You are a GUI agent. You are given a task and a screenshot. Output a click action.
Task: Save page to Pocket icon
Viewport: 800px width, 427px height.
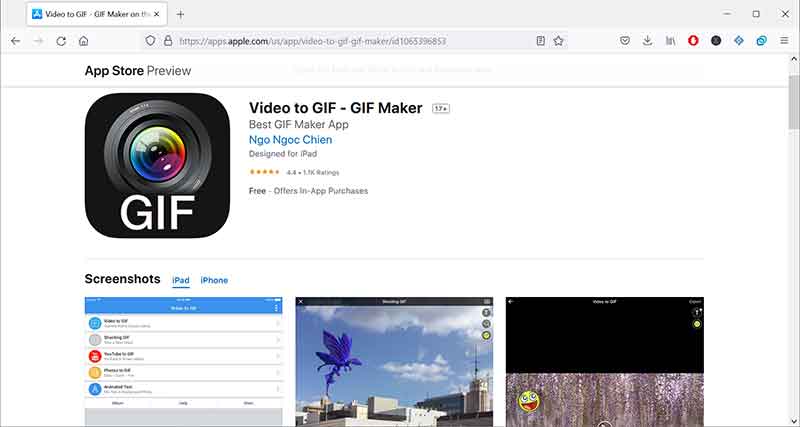point(625,41)
